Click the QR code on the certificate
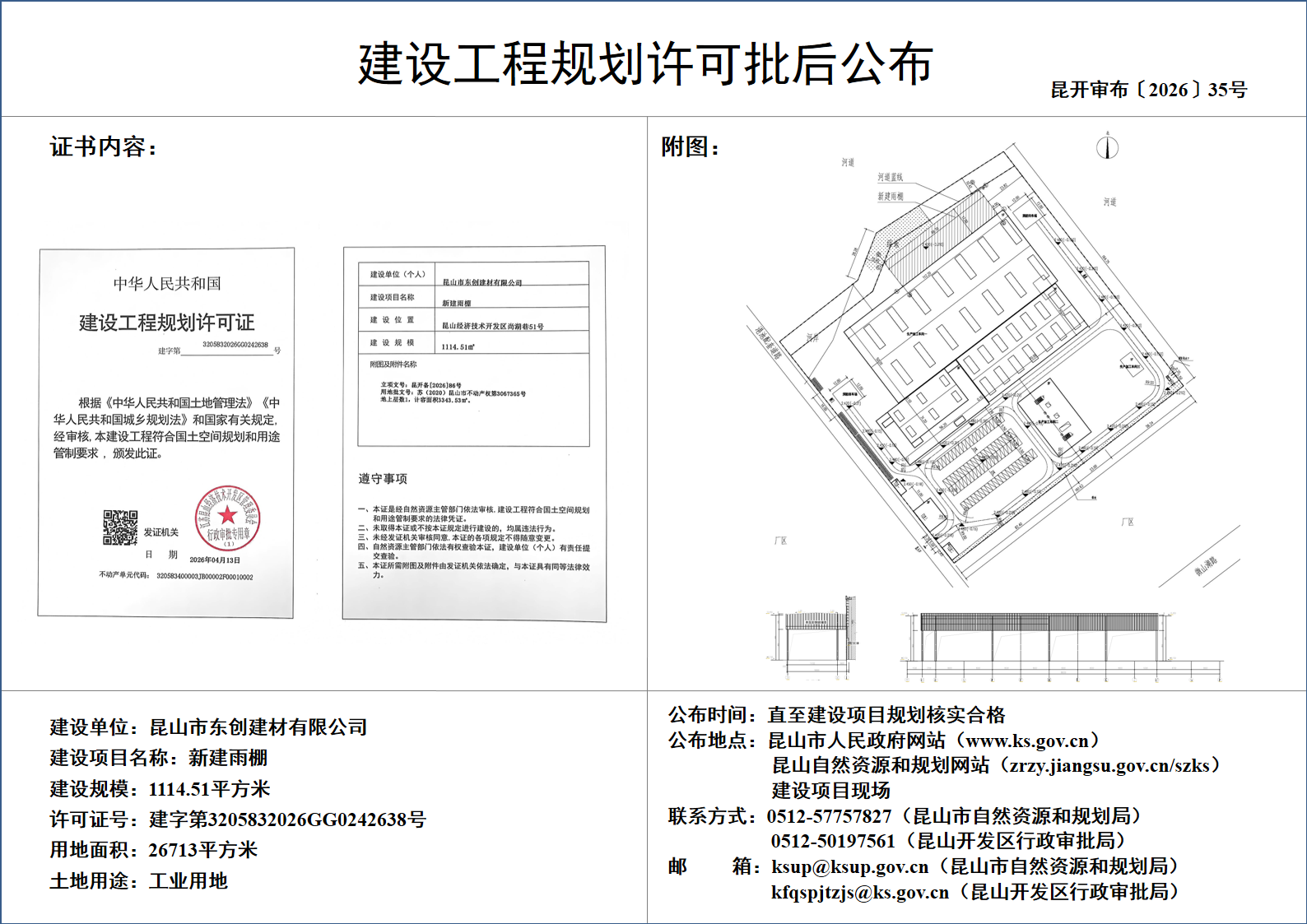This screenshot has width=1307, height=924. (x=120, y=527)
